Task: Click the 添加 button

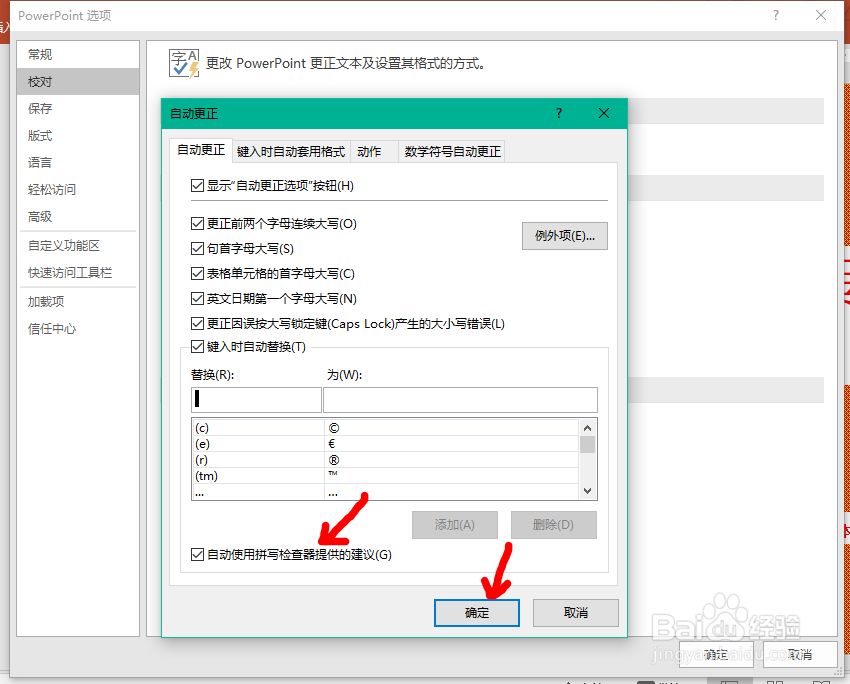Action: 455,525
